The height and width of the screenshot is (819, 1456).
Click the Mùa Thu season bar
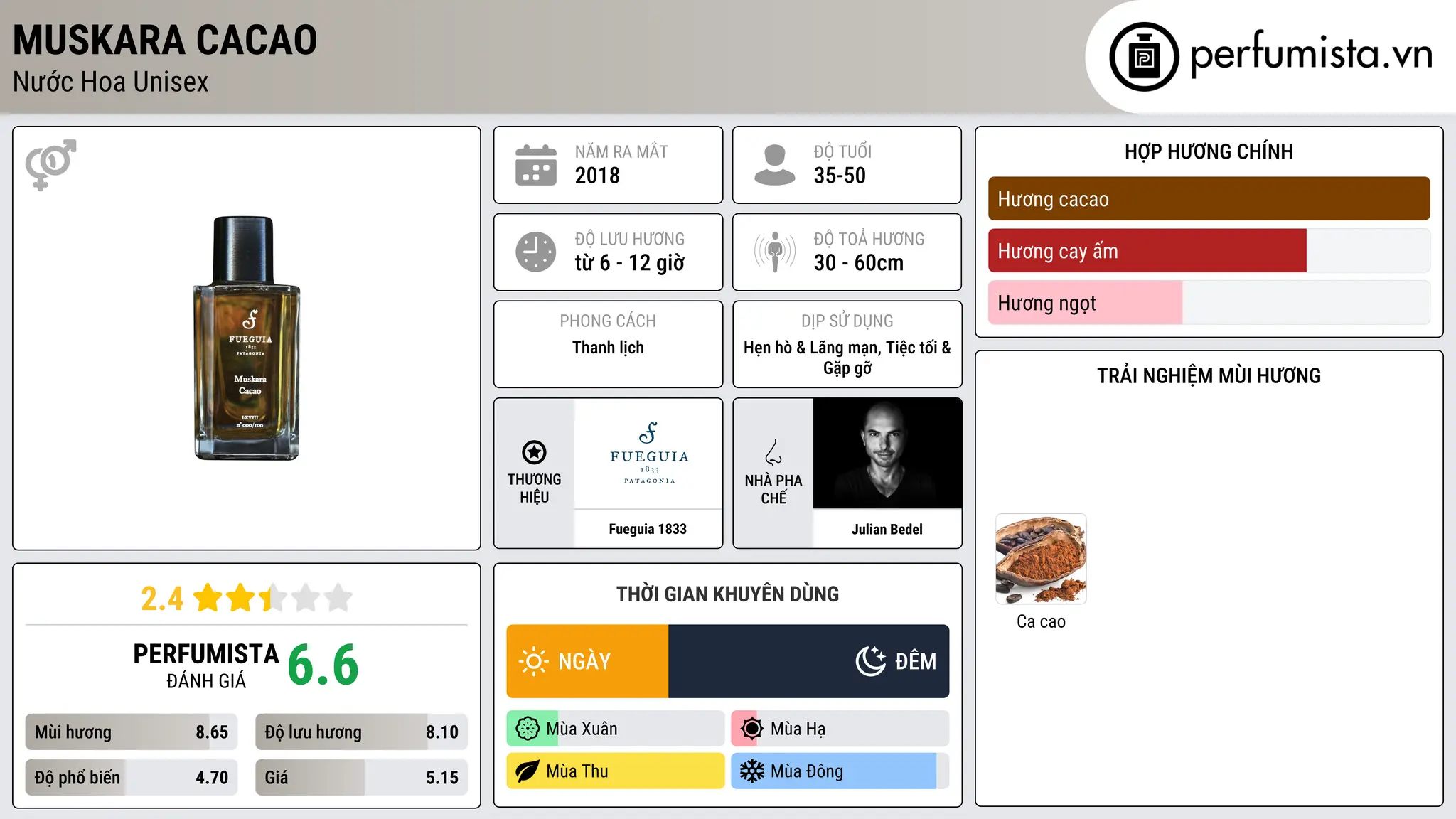616,771
